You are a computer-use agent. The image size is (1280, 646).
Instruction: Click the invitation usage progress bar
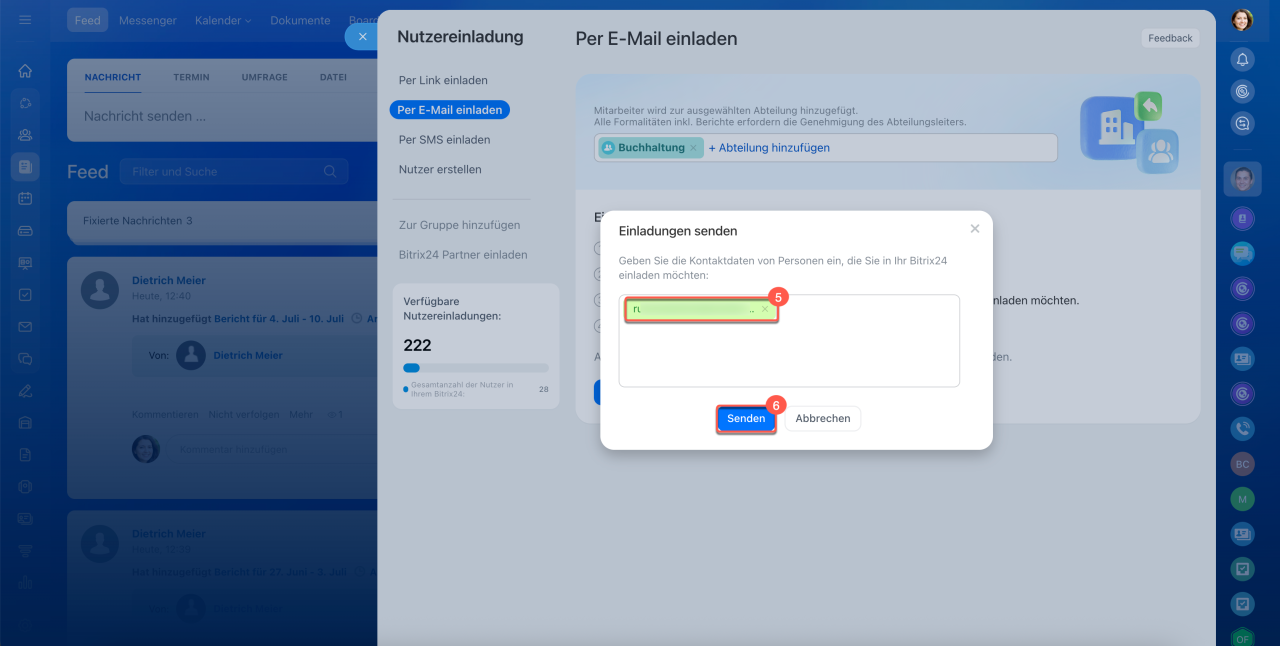click(x=476, y=368)
